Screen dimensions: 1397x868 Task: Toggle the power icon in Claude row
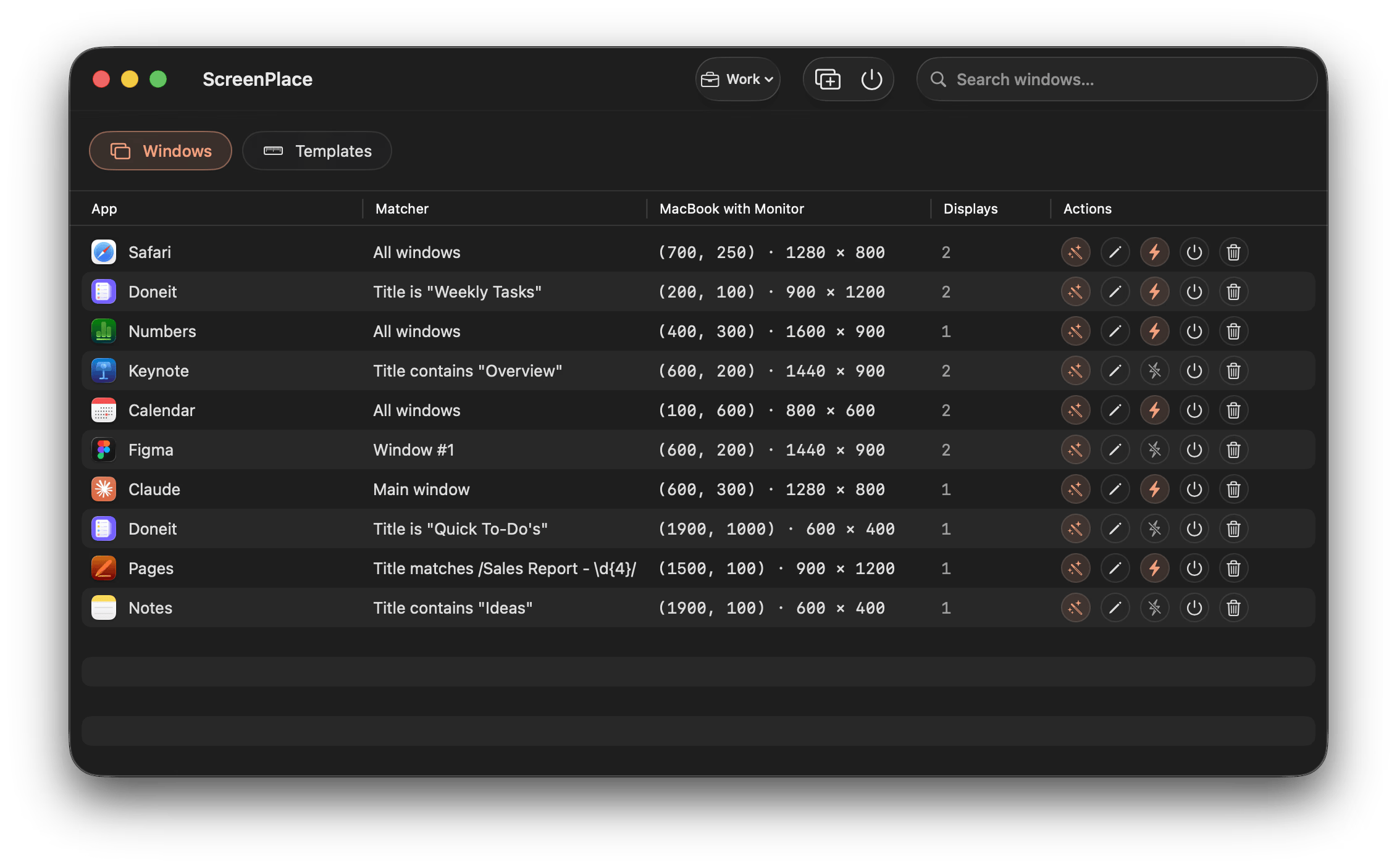(1194, 489)
